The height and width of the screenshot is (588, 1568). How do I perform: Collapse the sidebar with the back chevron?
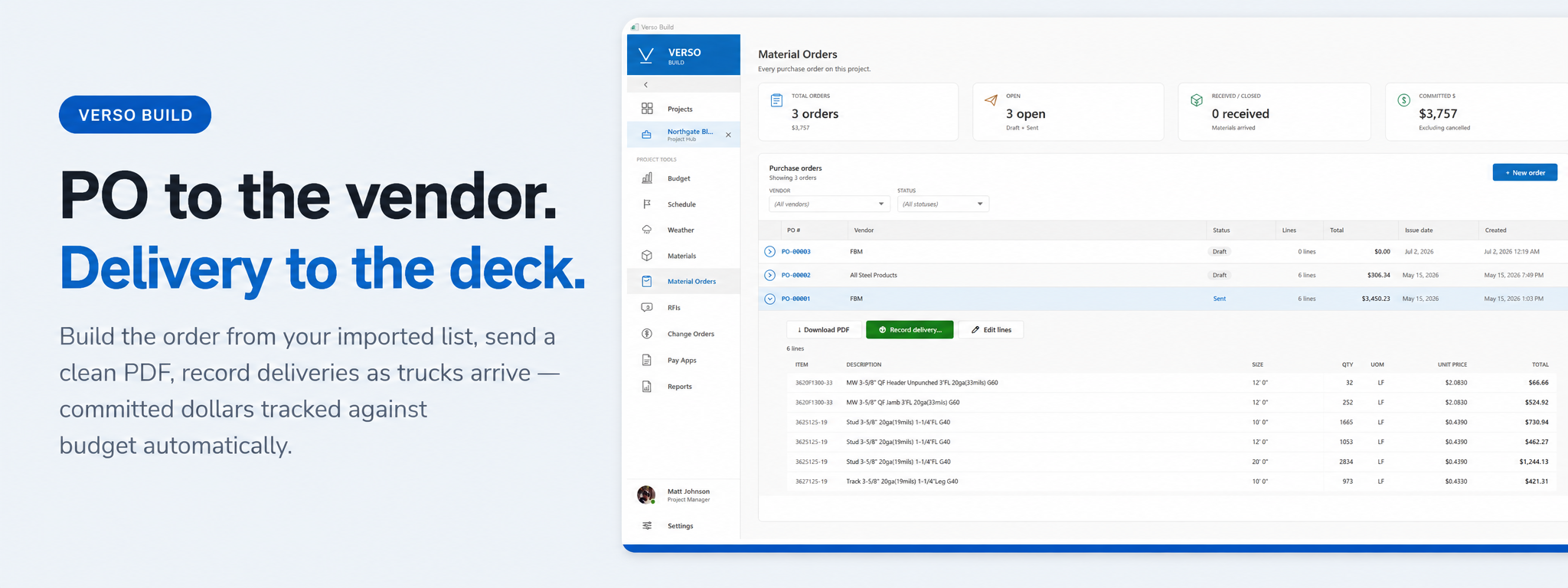[x=646, y=85]
